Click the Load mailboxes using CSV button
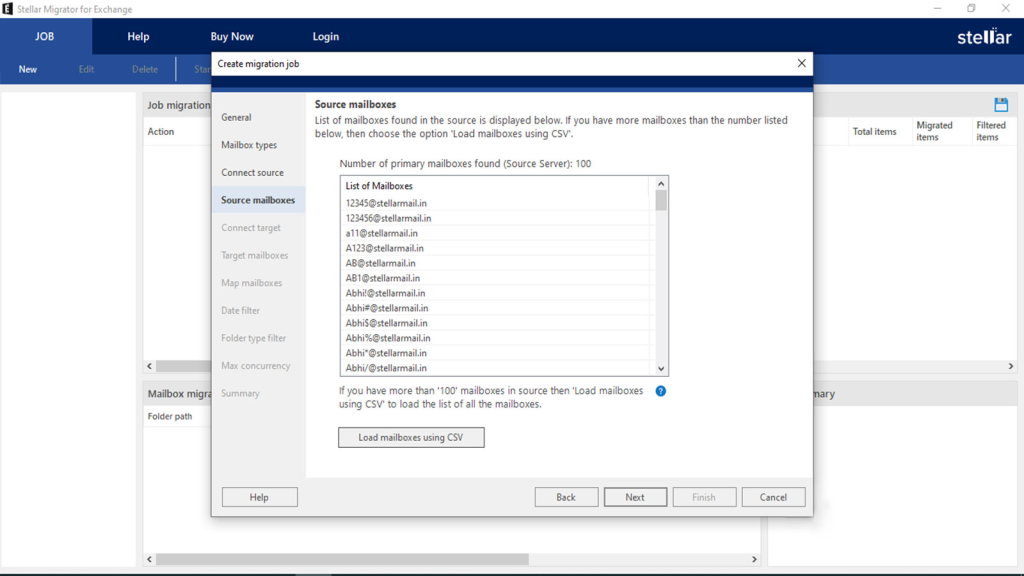 click(x=411, y=437)
